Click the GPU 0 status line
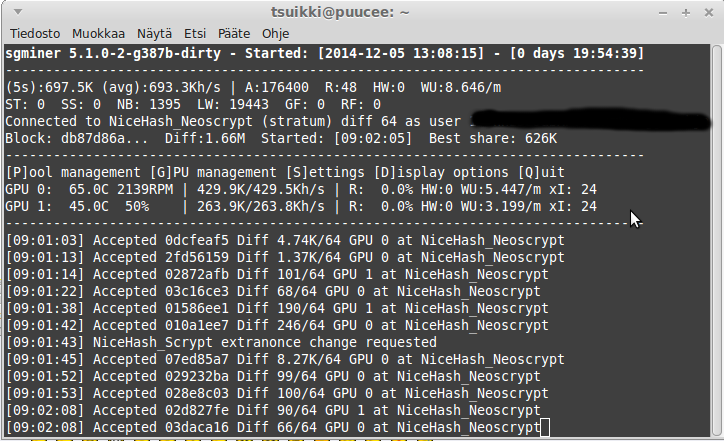 (301, 189)
